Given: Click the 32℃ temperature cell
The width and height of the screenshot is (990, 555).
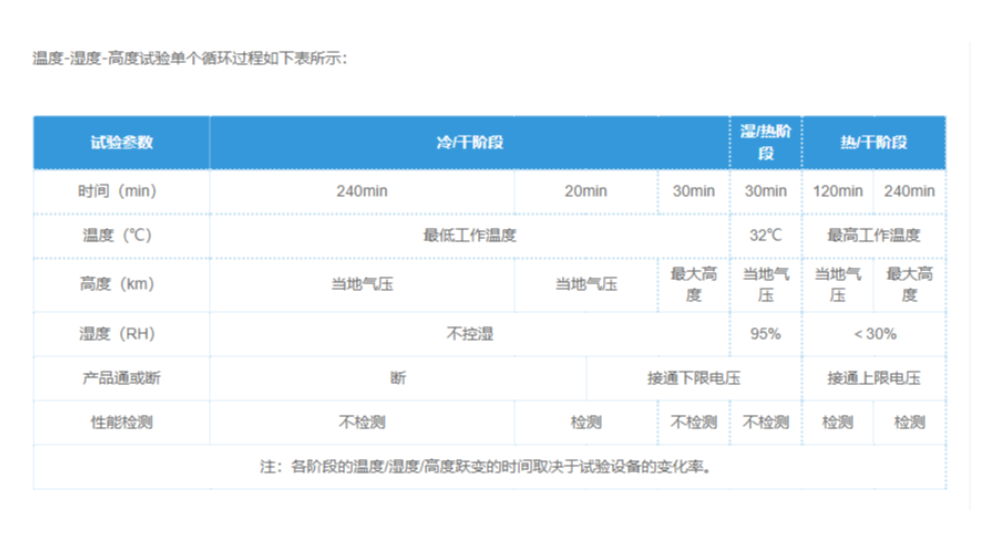Looking at the screenshot, I should (x=765, y=236).
